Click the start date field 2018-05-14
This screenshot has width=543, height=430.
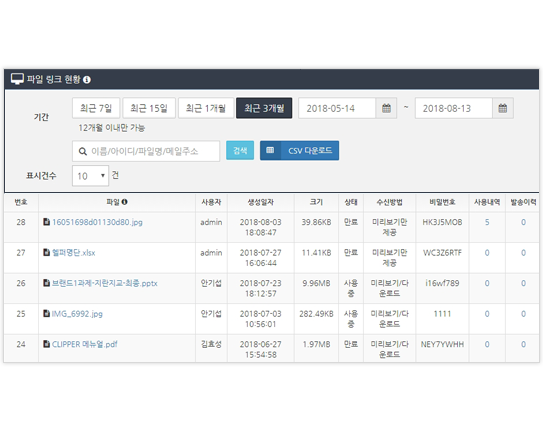(337, 108)
